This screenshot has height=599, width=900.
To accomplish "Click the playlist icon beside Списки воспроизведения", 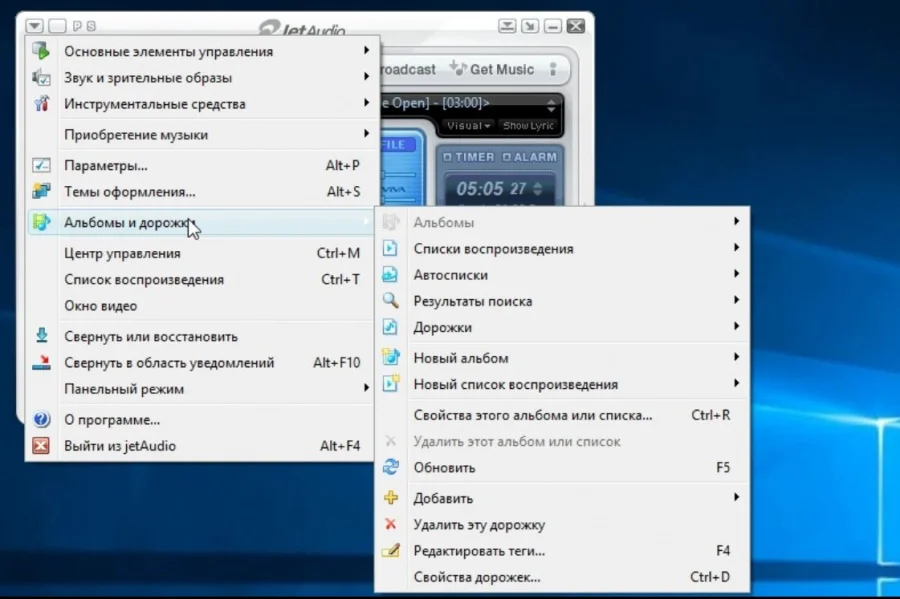I will click(390, 248).
